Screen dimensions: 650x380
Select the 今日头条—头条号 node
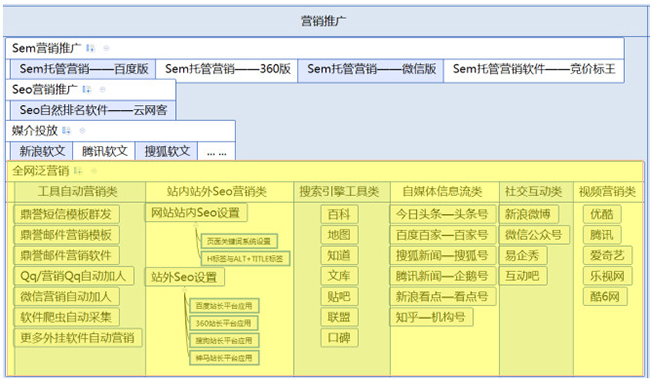tap(442, 214)
